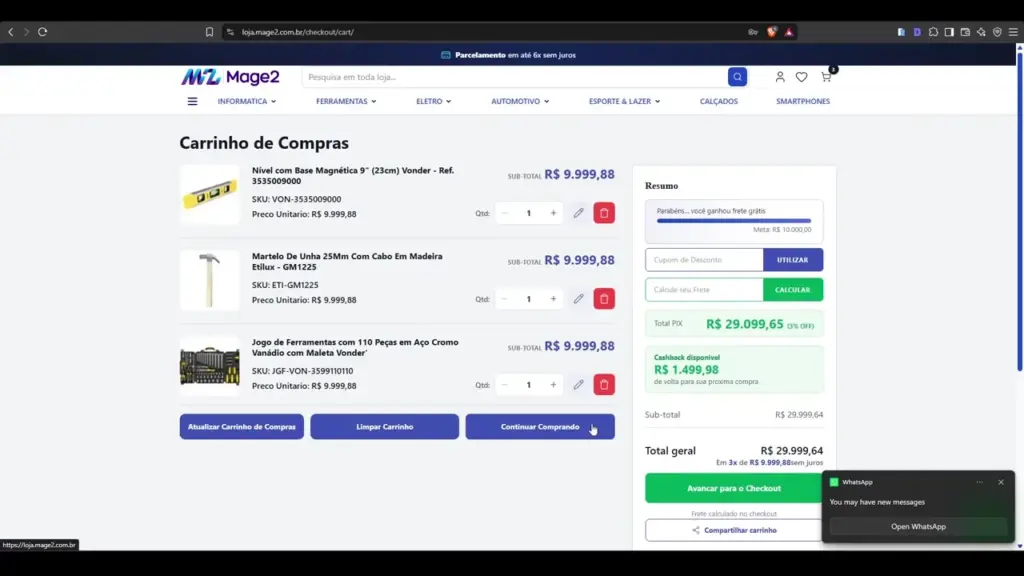Screen dimensions: 1024x576
Task: Click the browser forward arrow
Action: (x=26, y=31)
